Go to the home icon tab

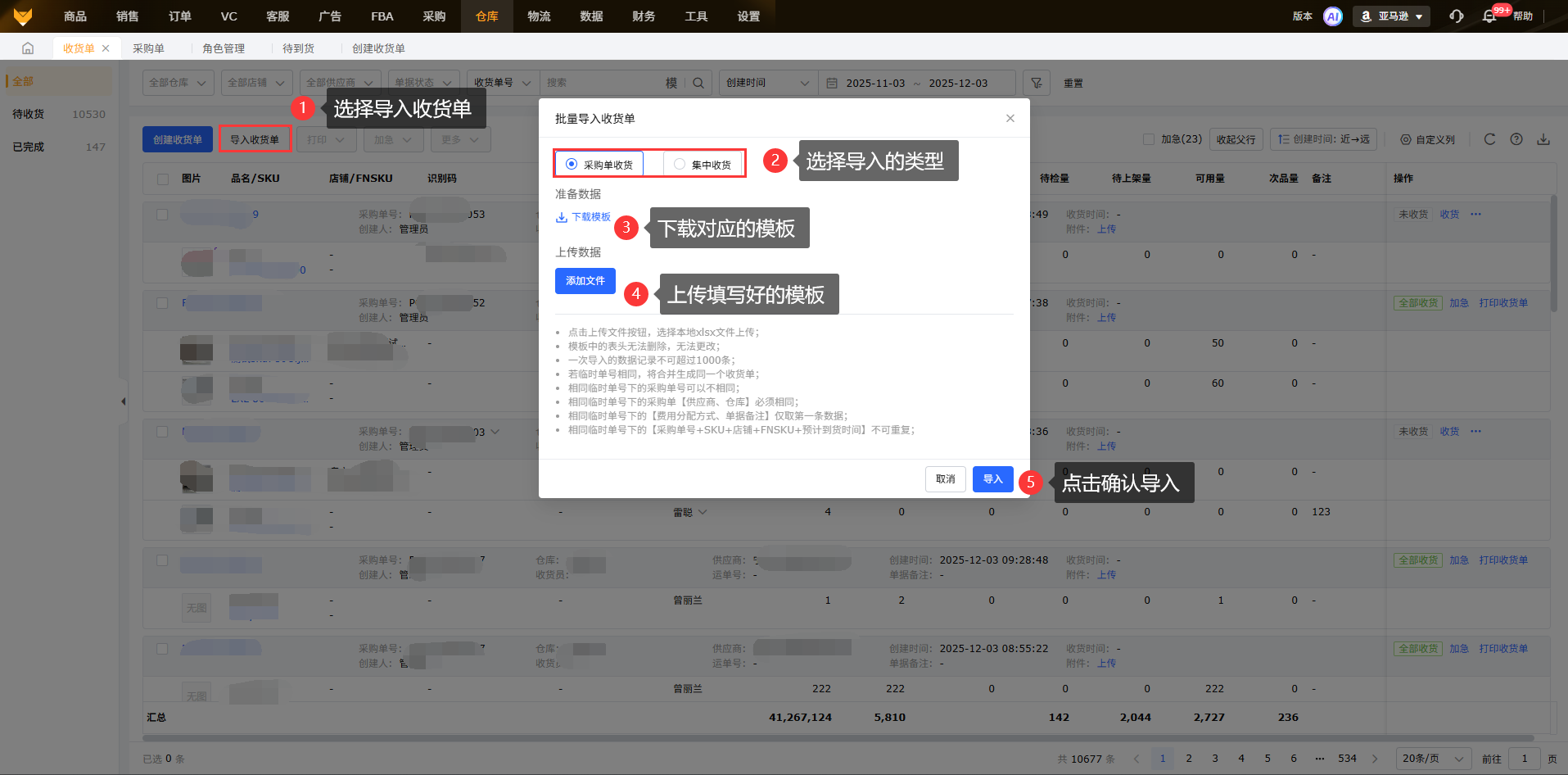point(28,48)
